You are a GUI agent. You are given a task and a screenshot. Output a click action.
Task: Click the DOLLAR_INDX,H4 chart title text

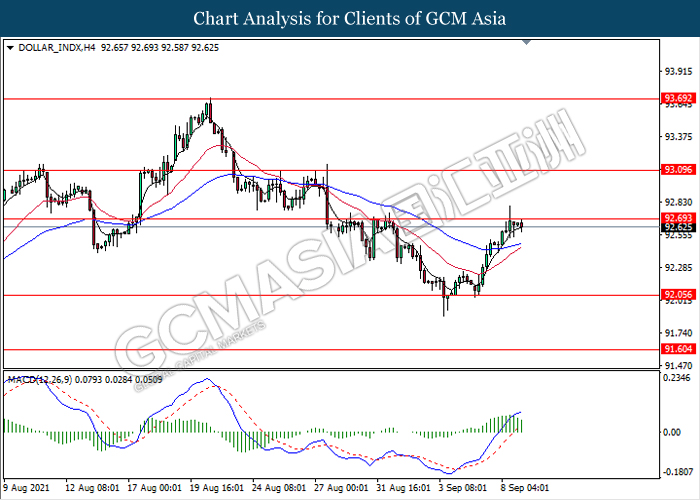pos(57,48)
